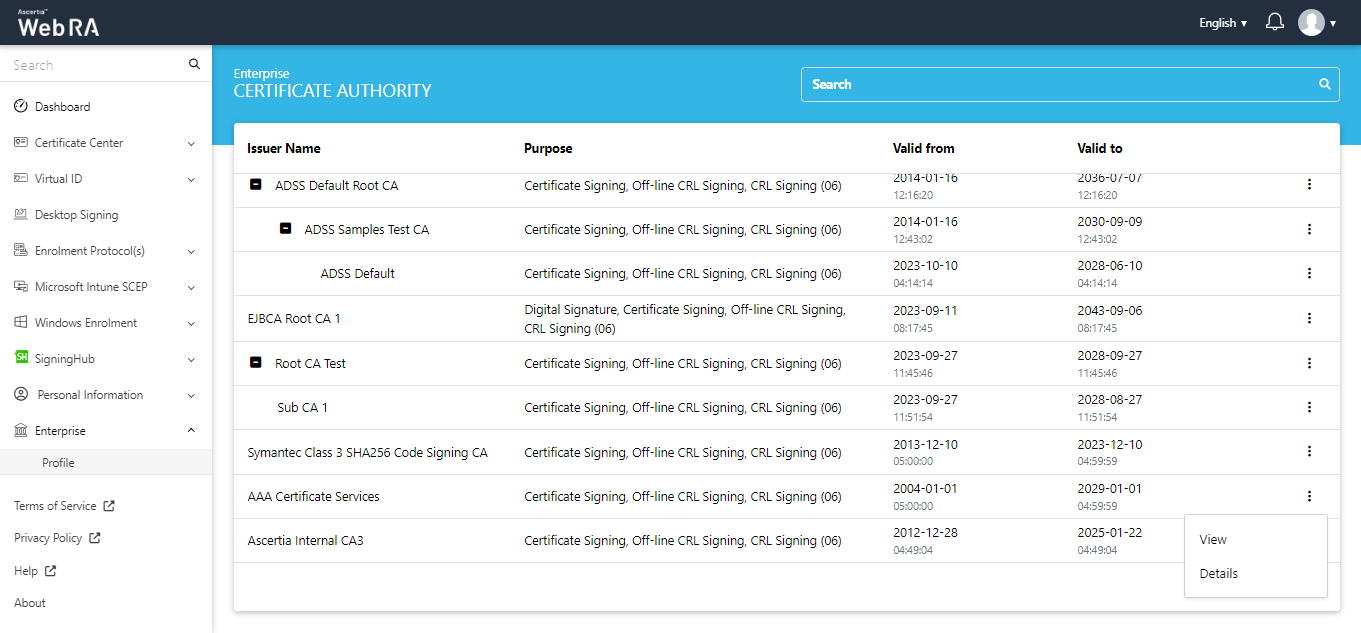Viewport: 1361px width, 633px height.
Task: Collapse the Root CA Test tree node
Action: coord(256,363)
